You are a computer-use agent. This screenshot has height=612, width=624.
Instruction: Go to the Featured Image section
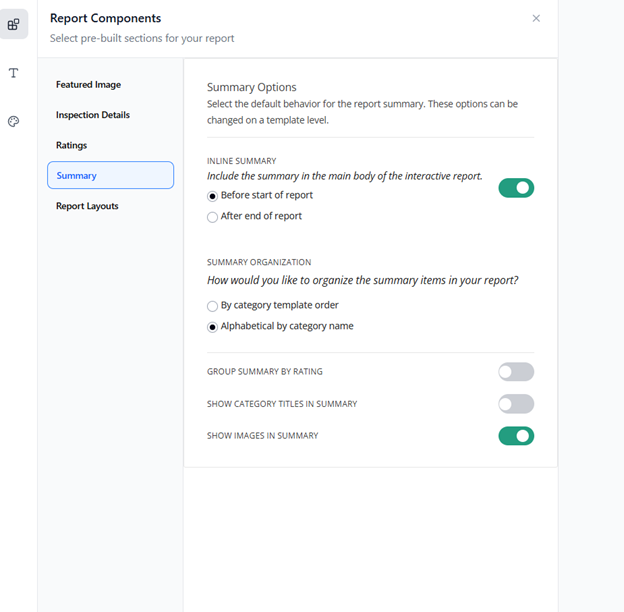point(88,85)
